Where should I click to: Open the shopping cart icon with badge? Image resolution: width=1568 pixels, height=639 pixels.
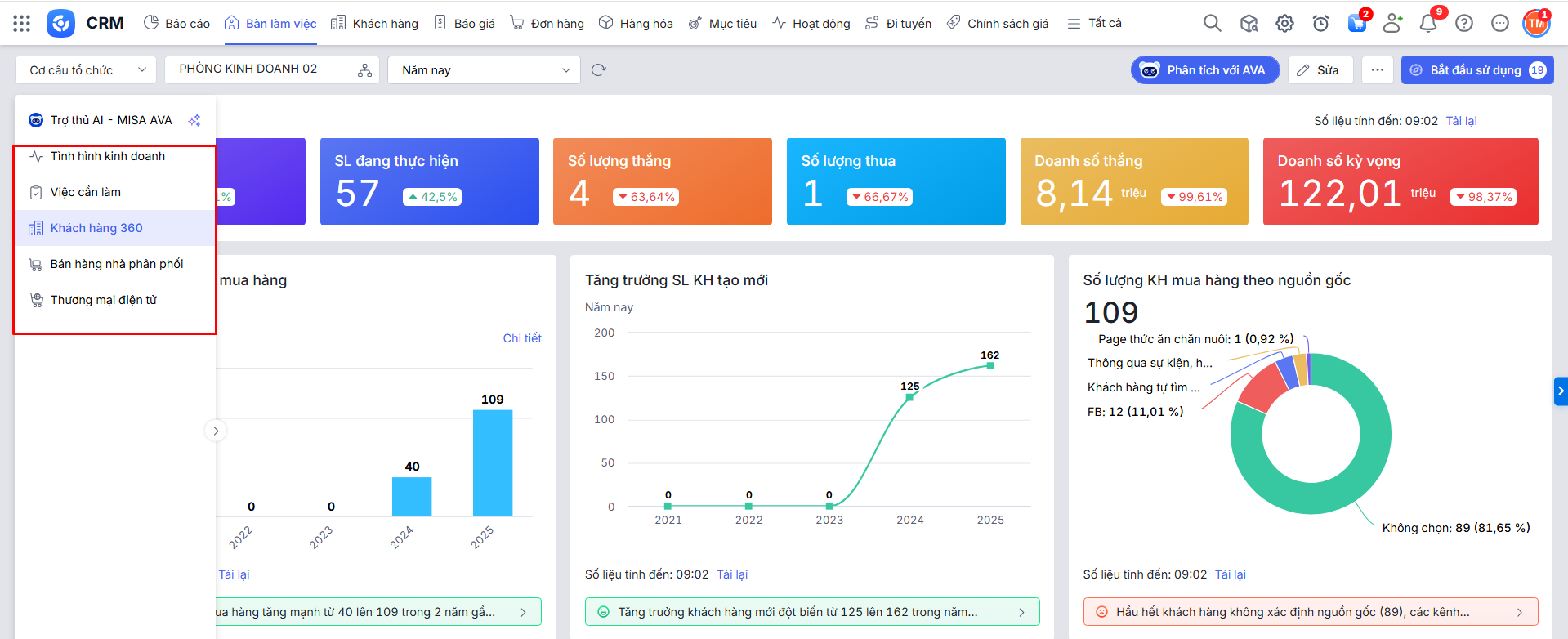click(1356, 24)
